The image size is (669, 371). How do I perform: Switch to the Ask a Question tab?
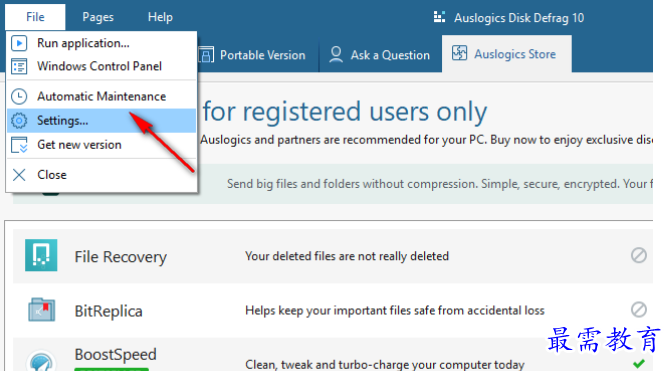380,55
